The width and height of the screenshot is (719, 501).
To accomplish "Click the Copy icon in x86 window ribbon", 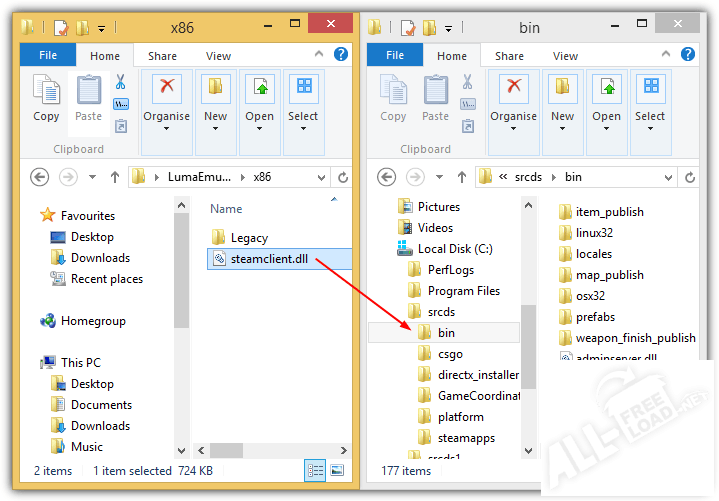I will click(46, 99).
